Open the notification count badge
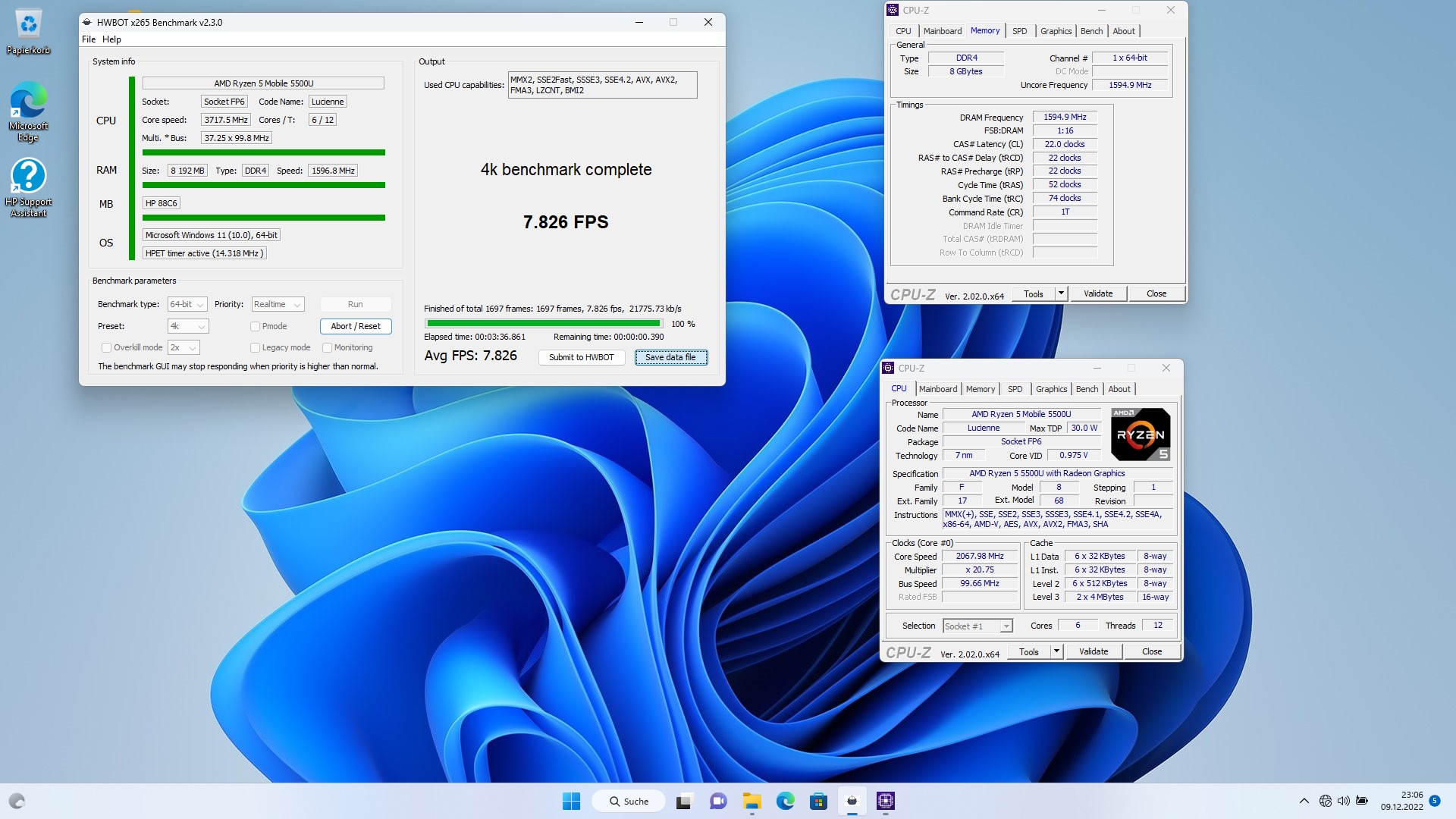Viewport: 1456px width, 819px height. coord(1434,801)
